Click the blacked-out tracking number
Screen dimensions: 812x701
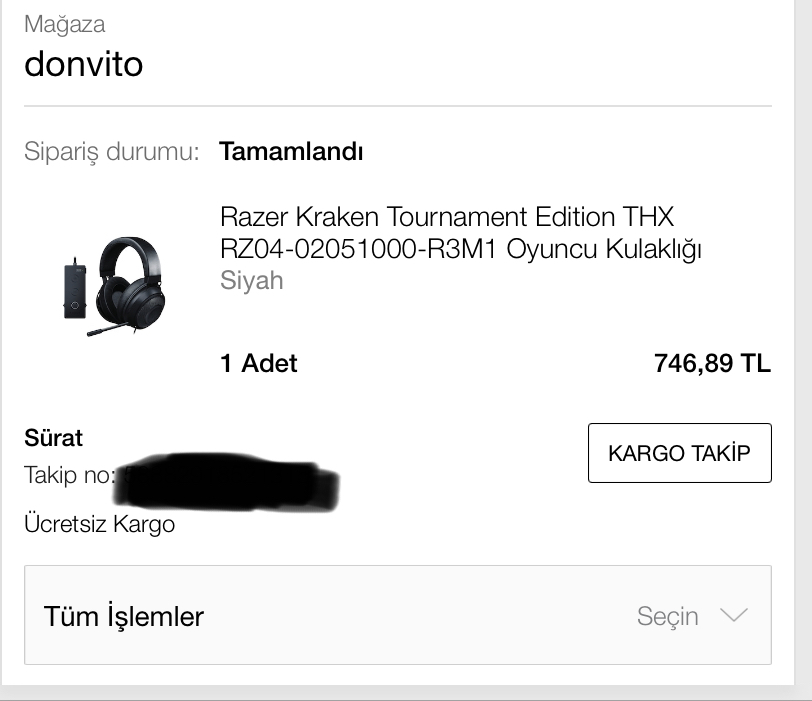click(226, 481)
